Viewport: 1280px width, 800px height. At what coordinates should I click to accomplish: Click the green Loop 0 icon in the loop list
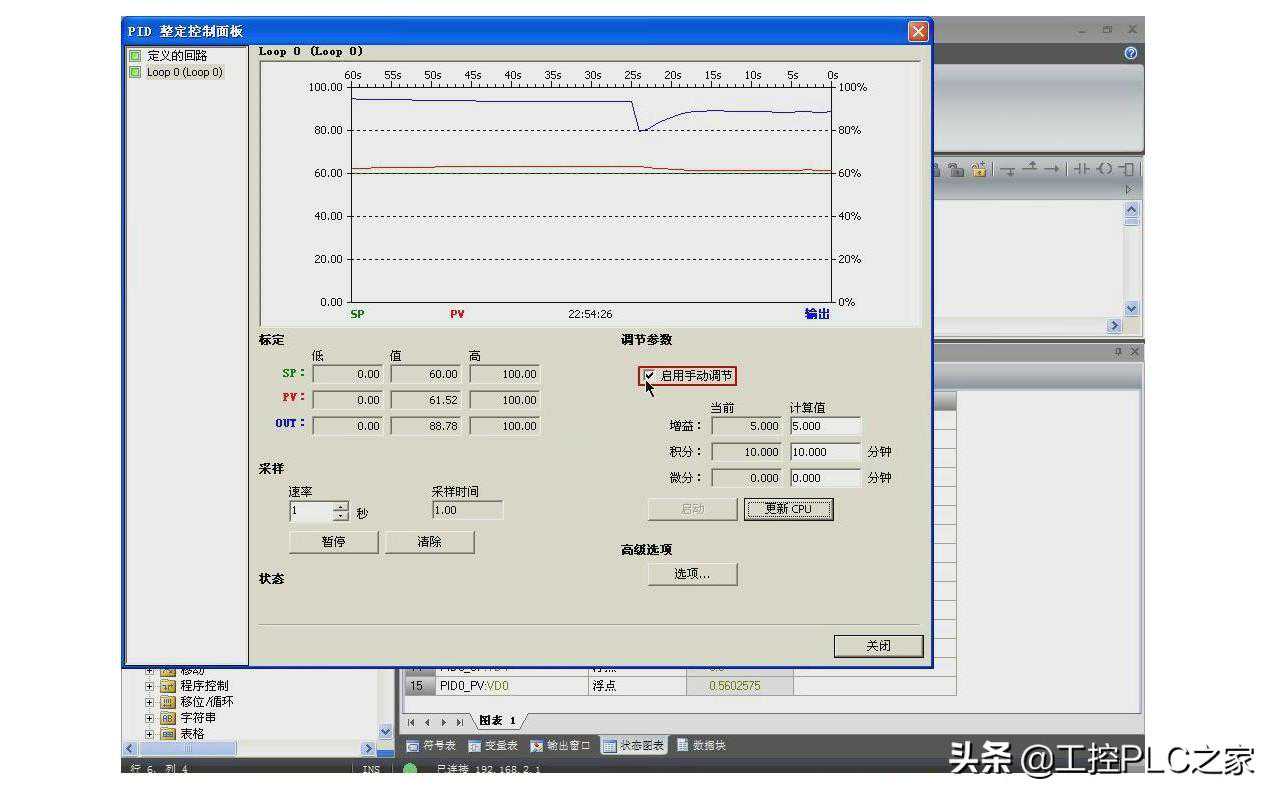[135, 72]
